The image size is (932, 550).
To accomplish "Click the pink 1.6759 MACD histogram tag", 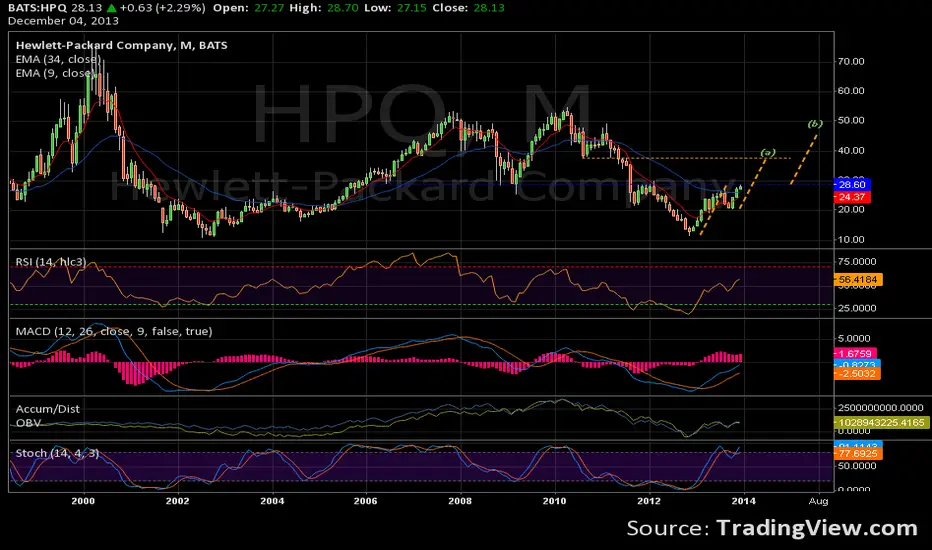I will click(855, 354).
